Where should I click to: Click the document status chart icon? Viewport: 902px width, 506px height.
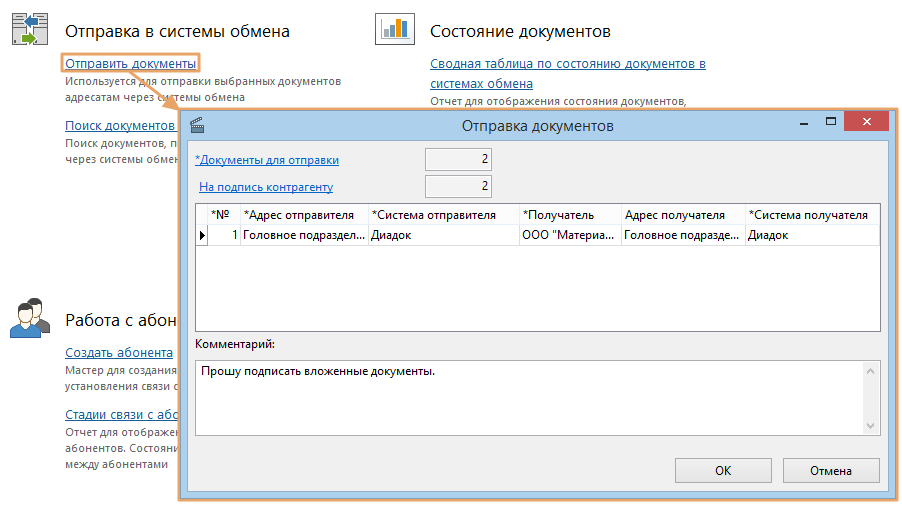(x=394, y=30)
